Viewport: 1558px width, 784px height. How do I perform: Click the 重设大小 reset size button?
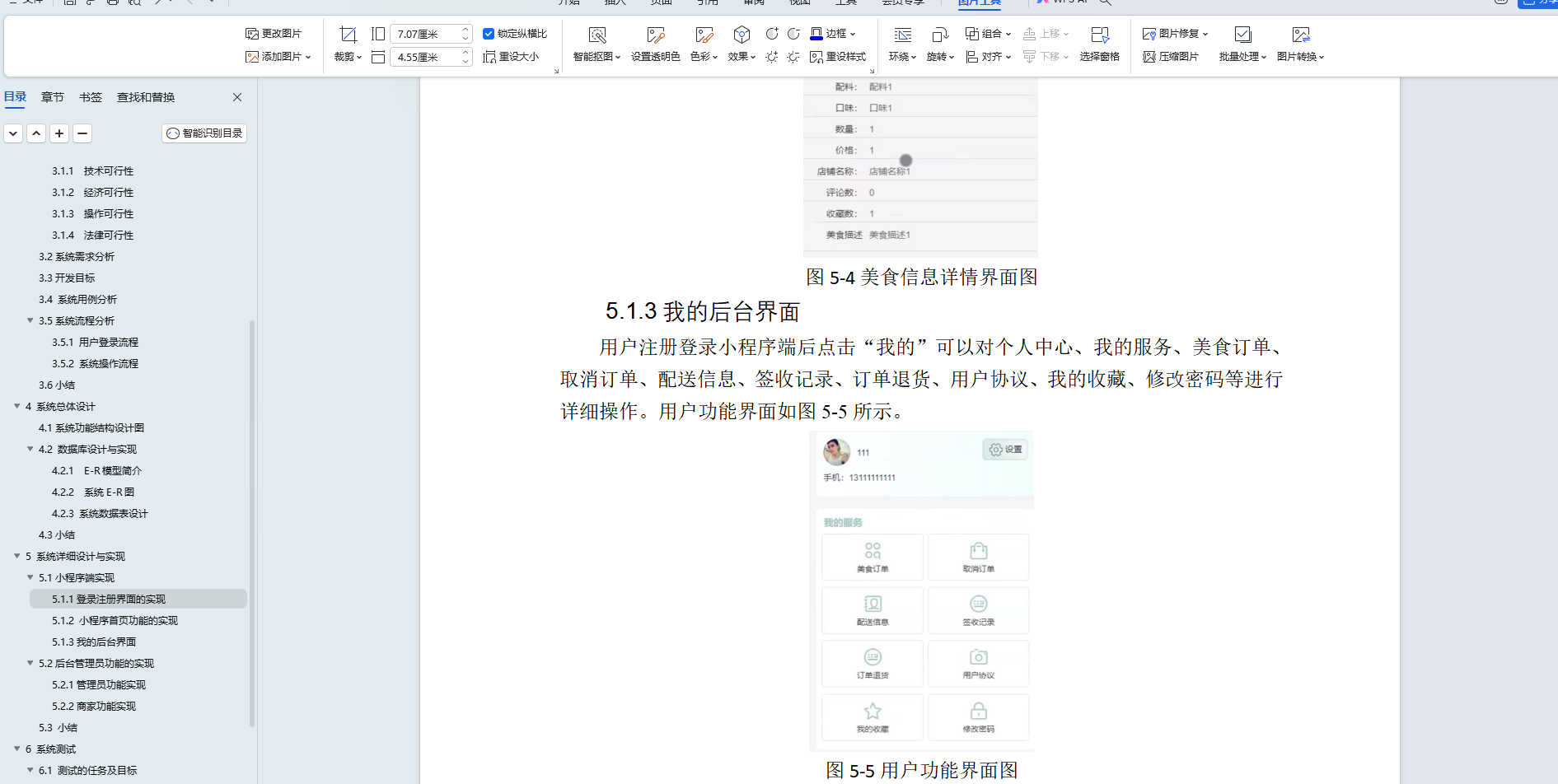[511, 57]
